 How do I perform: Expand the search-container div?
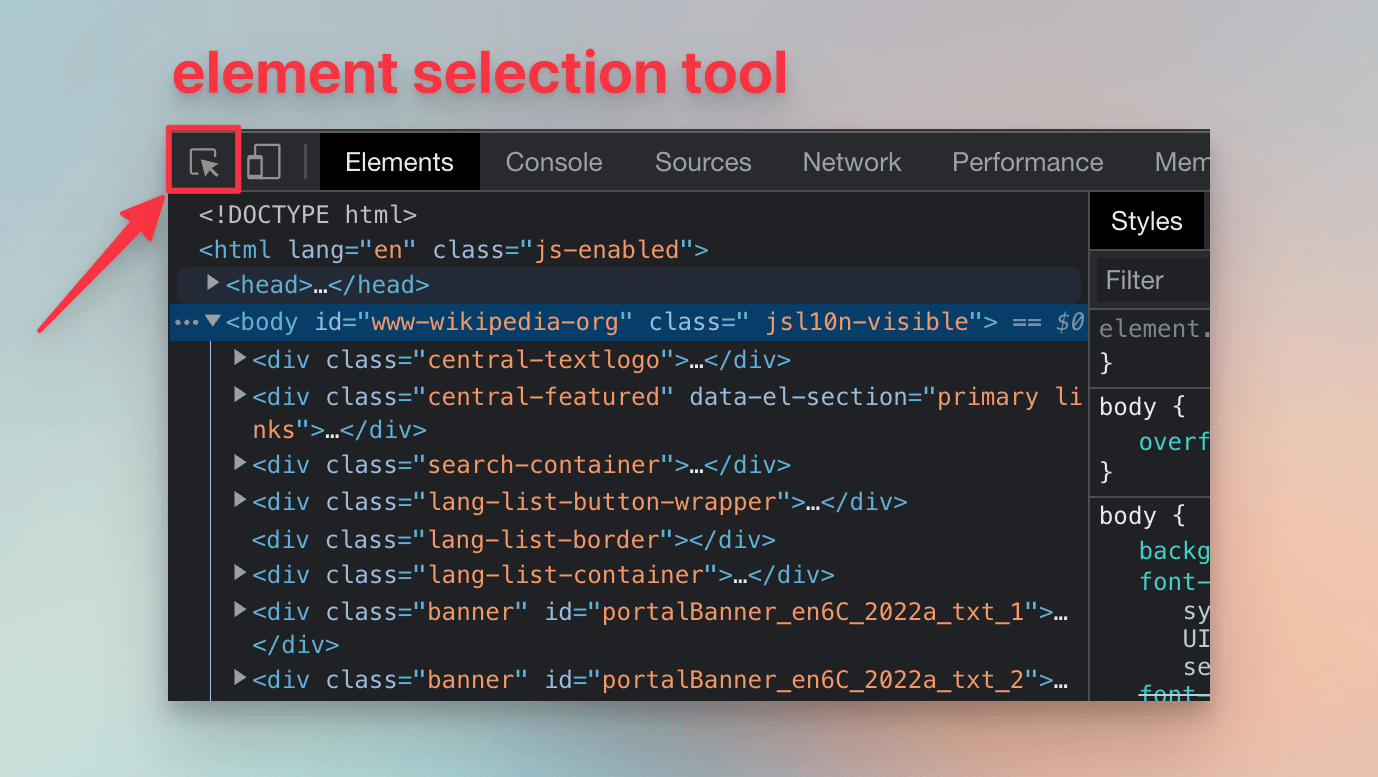(x=239, y=464)
